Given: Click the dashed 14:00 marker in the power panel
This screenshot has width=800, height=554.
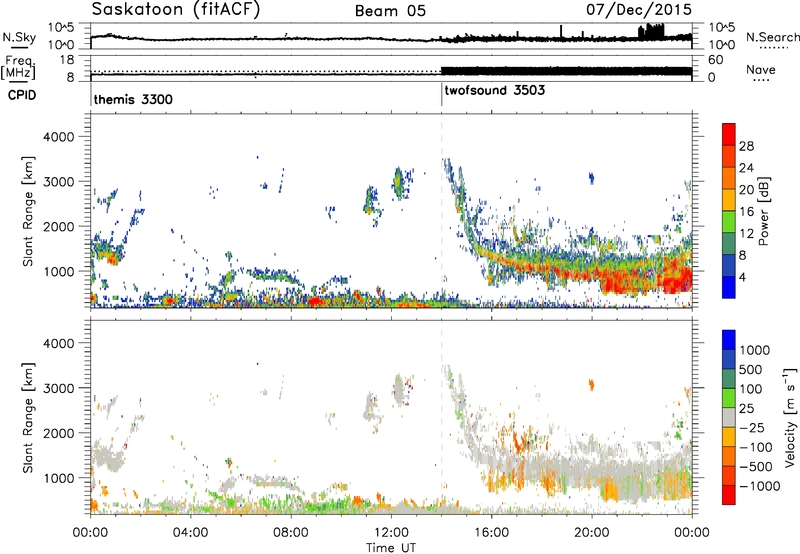Looking at the screenshot, I should (x=442, y=211).
